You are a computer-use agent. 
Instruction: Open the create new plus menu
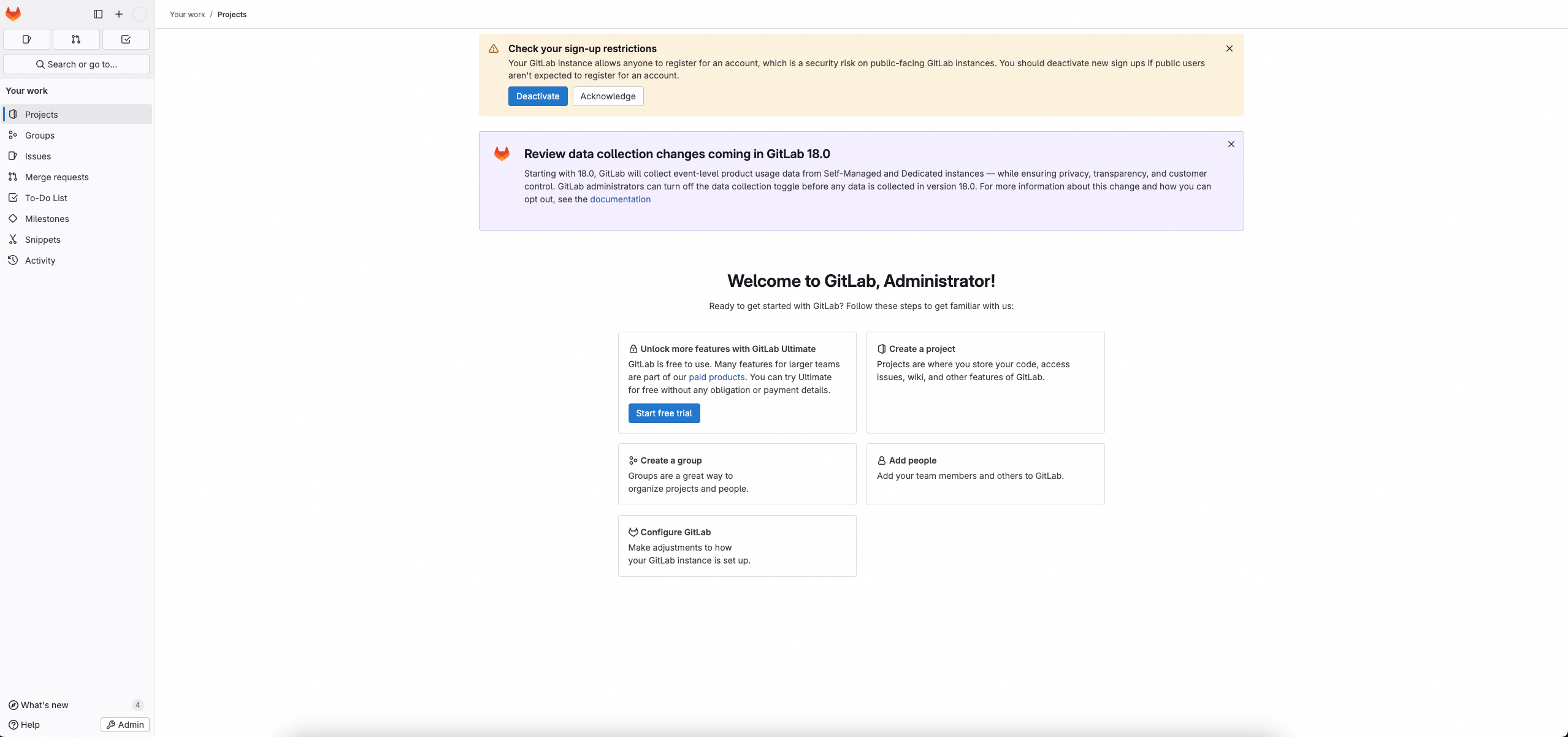[x=119, y=14]
